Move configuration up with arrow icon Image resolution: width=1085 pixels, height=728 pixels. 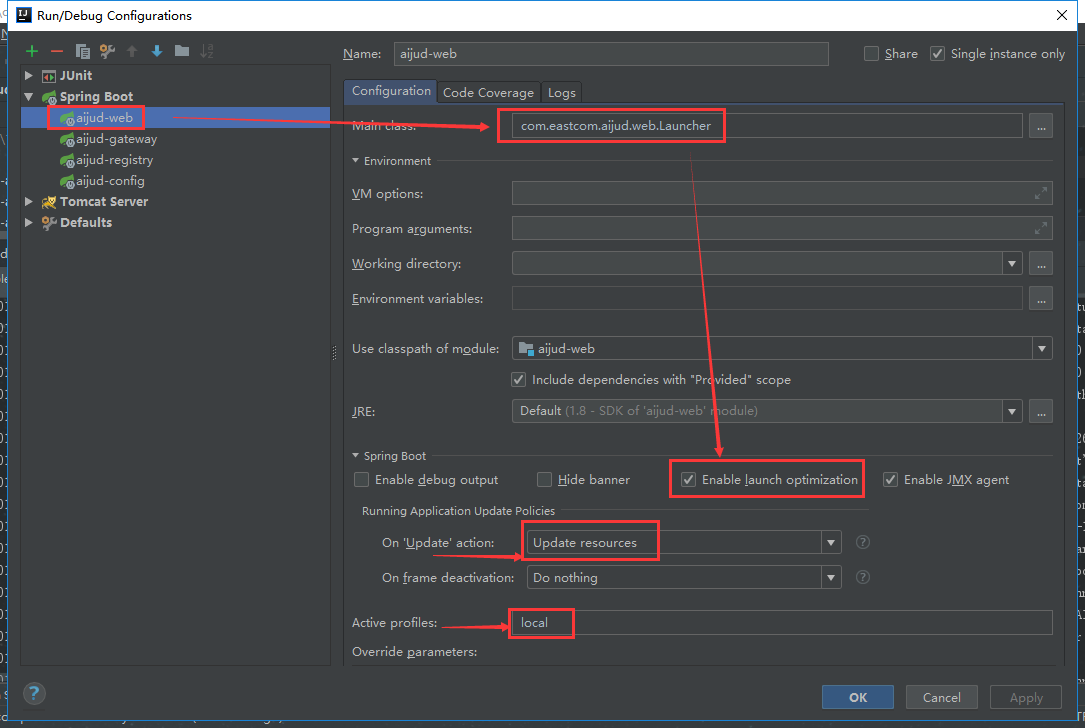point(132,51)
